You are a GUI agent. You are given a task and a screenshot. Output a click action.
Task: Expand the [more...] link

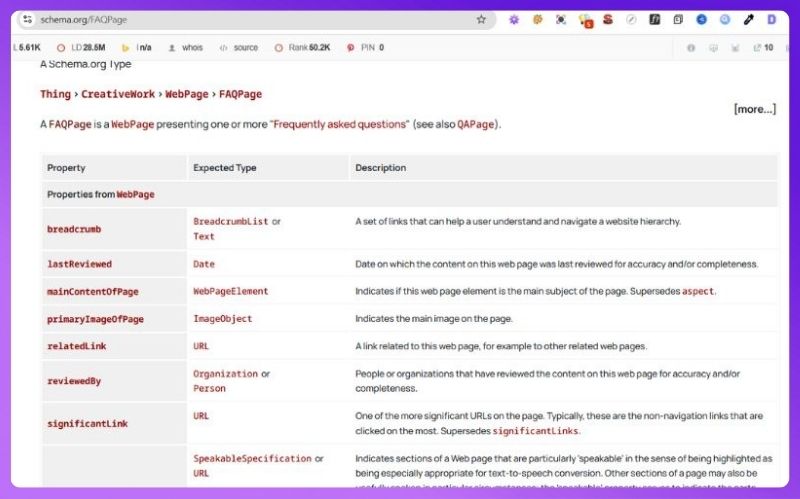tap(755, 109)
